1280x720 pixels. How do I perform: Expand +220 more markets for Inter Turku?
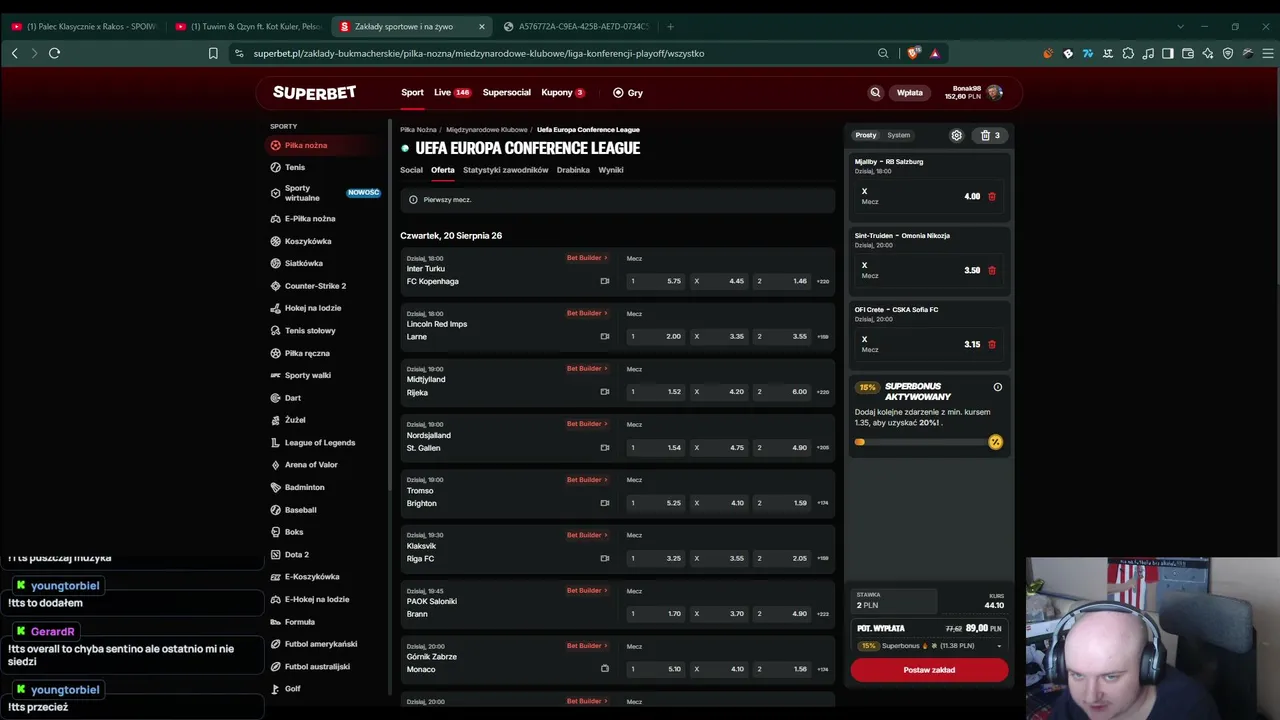tap(823, 281)
